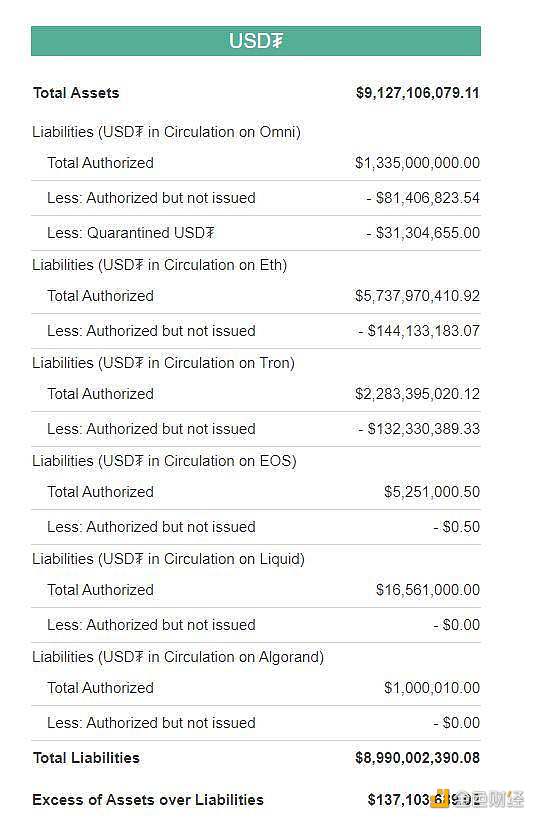Select Omni Total Authorized value $1,335,000,000.00

(x=417, y=162)
